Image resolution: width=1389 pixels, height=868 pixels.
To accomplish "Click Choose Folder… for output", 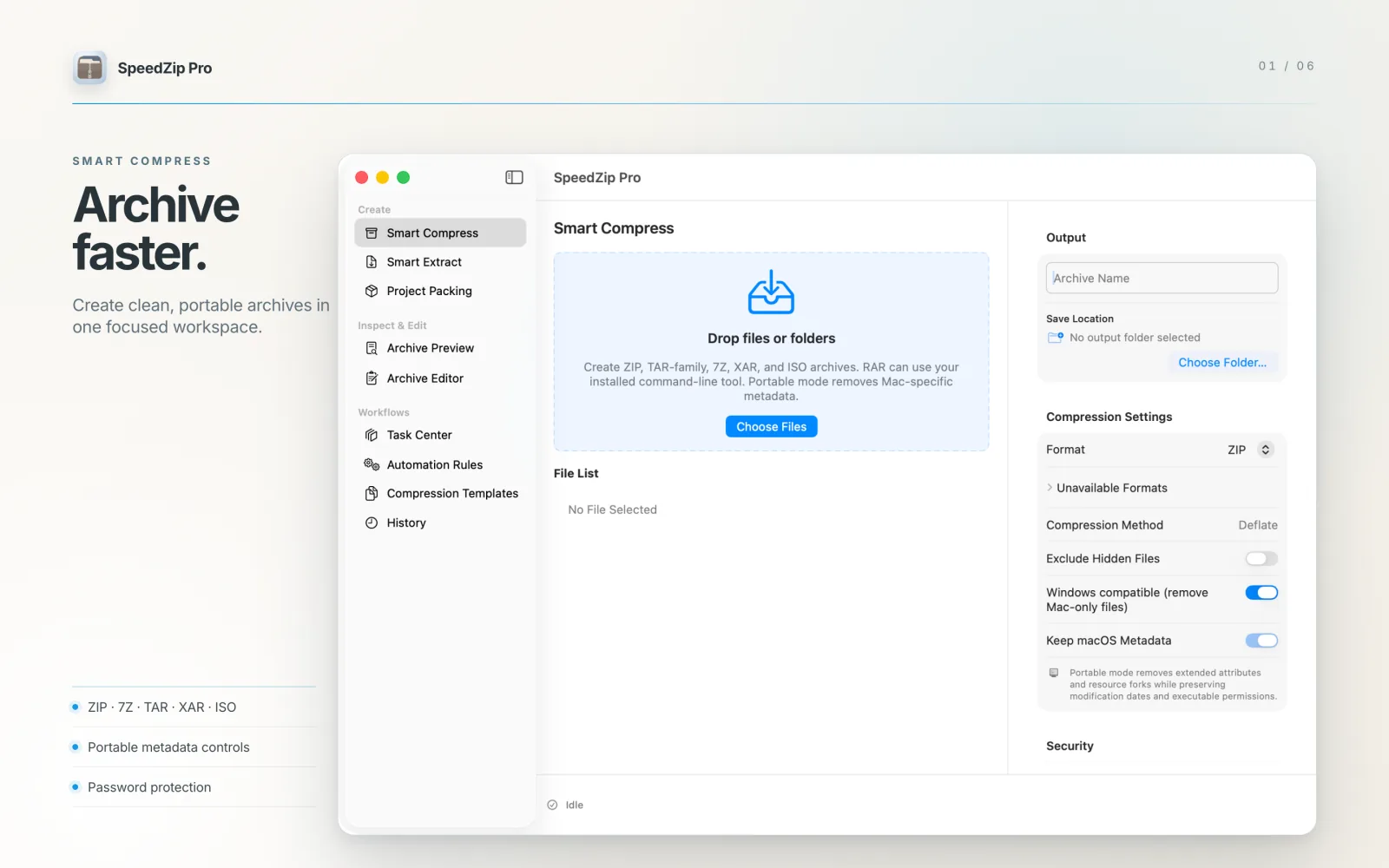I will click(x=1222, y=363).
